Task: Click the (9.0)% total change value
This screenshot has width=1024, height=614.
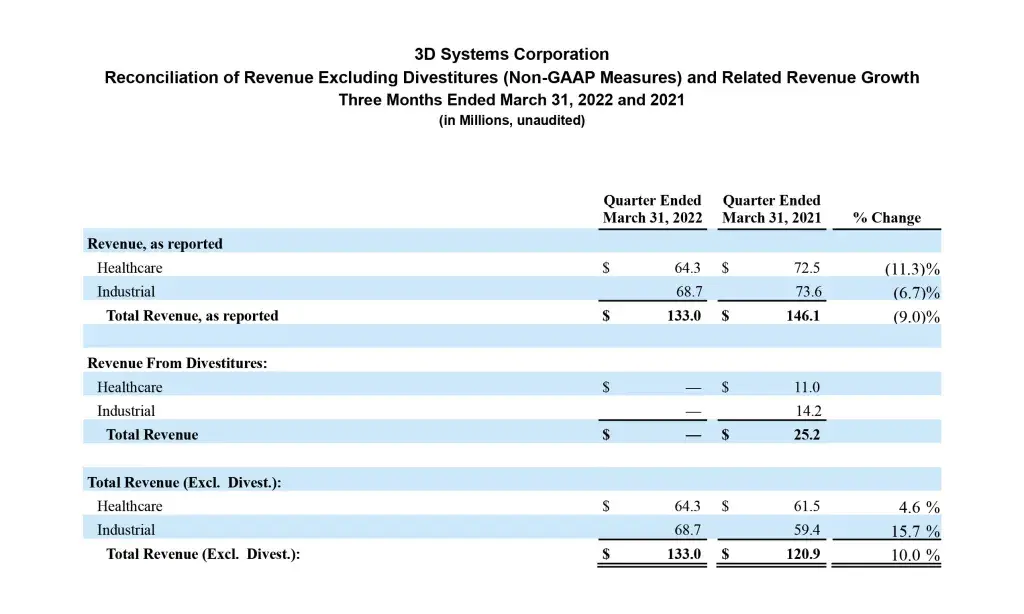Action: click(x=916, y=317)
